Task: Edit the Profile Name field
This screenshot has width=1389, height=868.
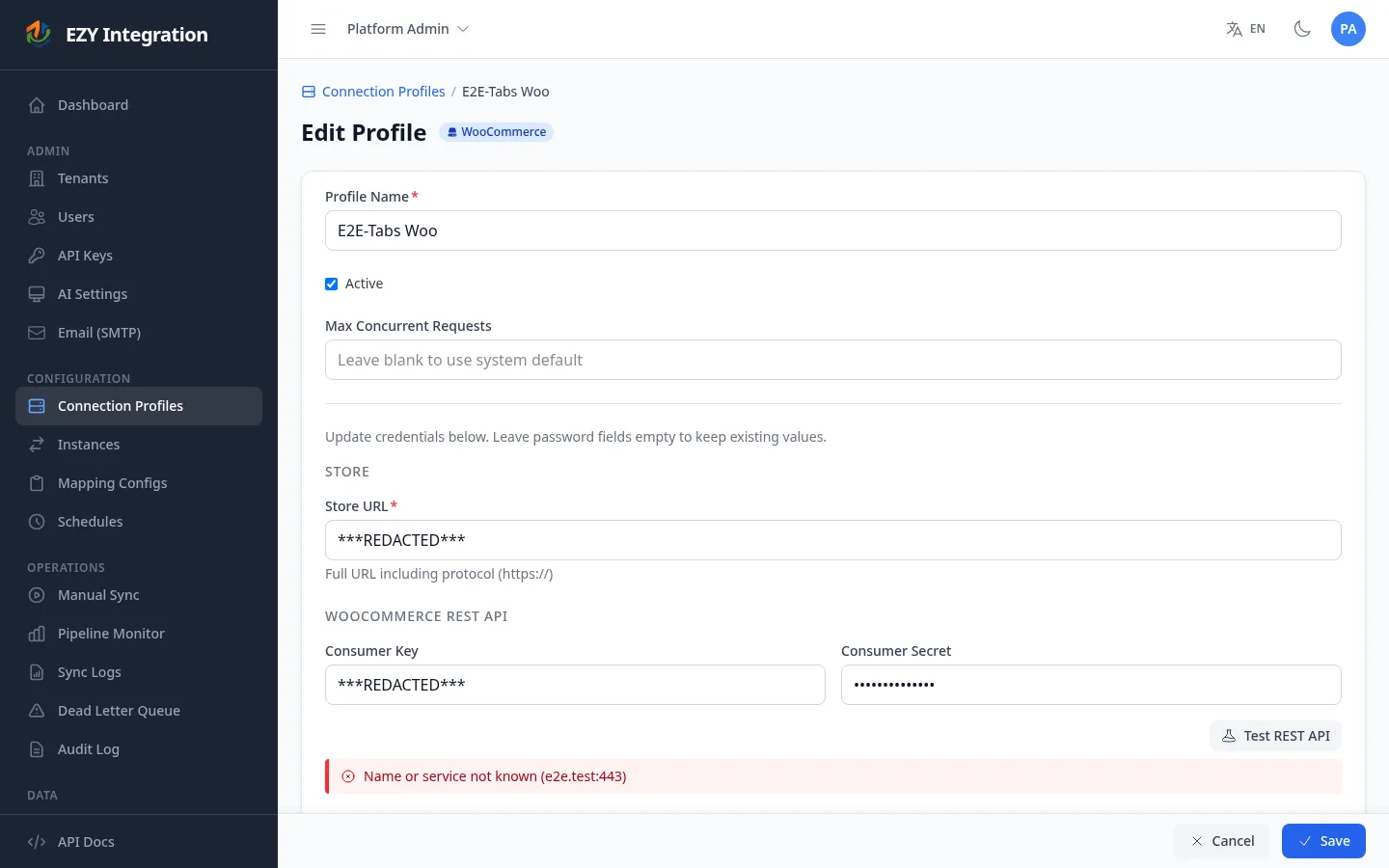Action: [x=833, y=231]
